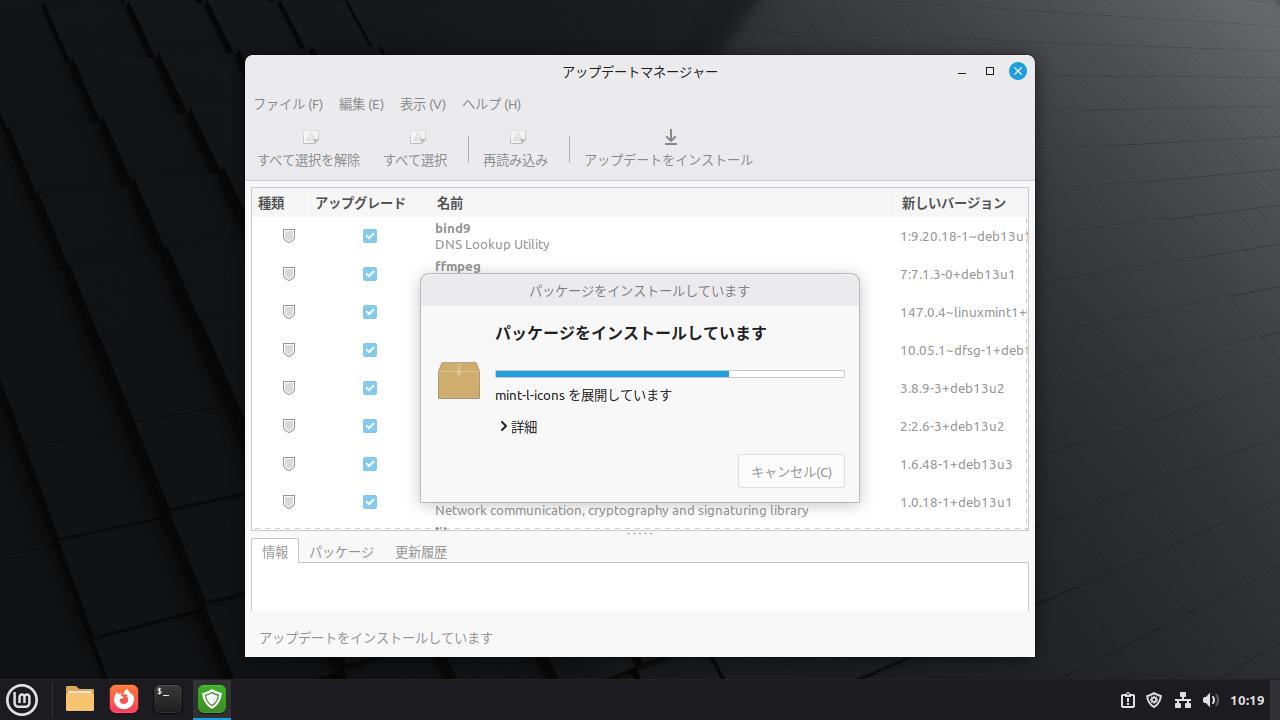
Task: Launch Firefox from the taskbar
Action: click(x=124, y=699)
